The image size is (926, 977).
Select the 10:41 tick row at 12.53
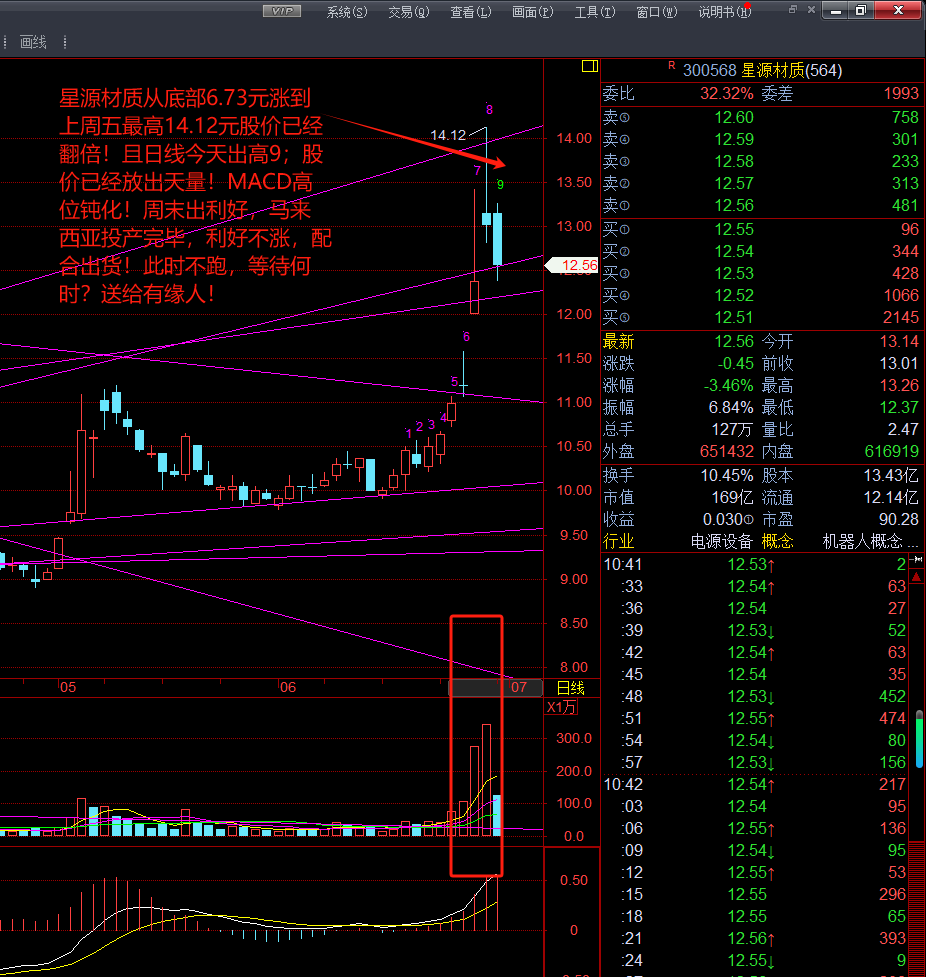click(755, 564)
